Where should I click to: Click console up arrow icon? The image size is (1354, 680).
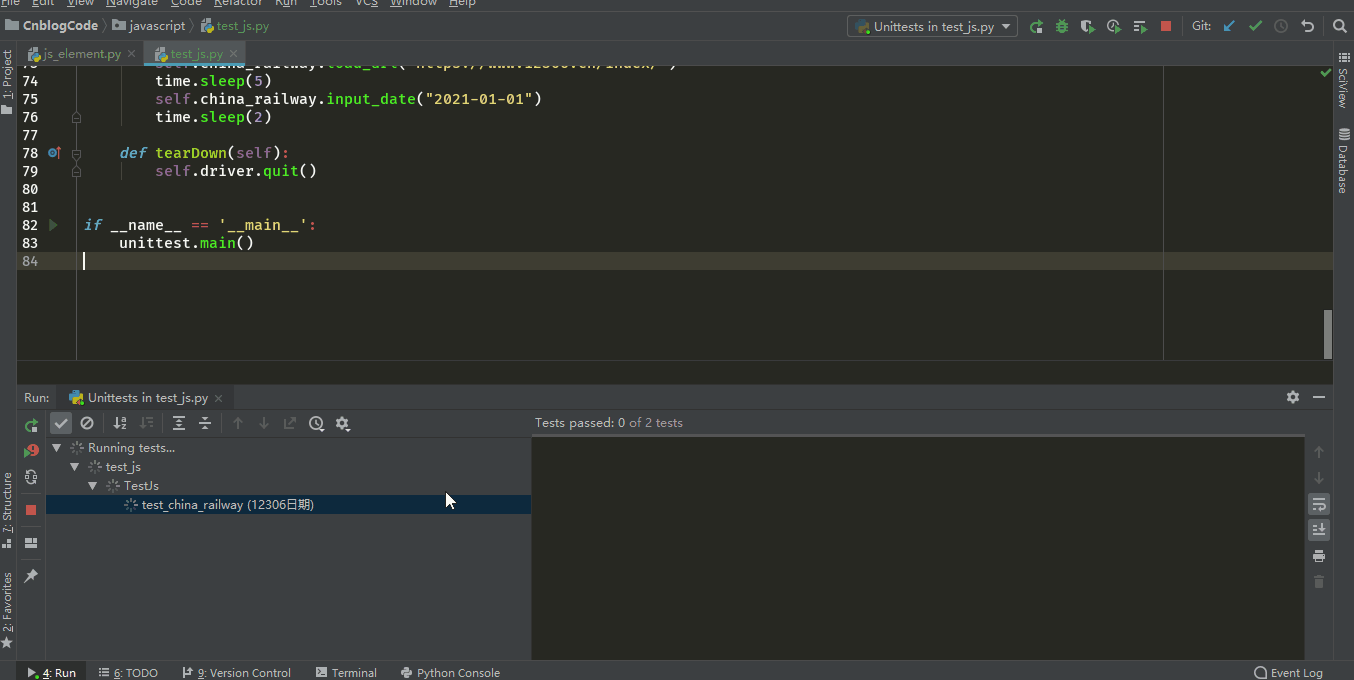pos(1319,452)
